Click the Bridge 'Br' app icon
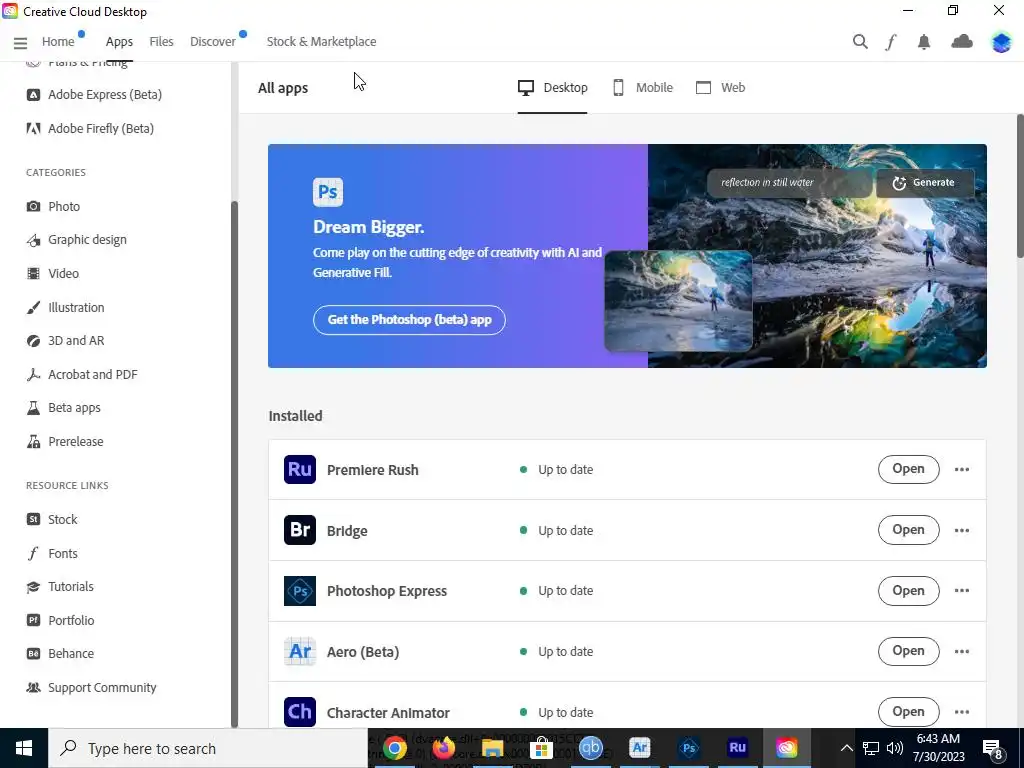 click(x=300, y=530)
